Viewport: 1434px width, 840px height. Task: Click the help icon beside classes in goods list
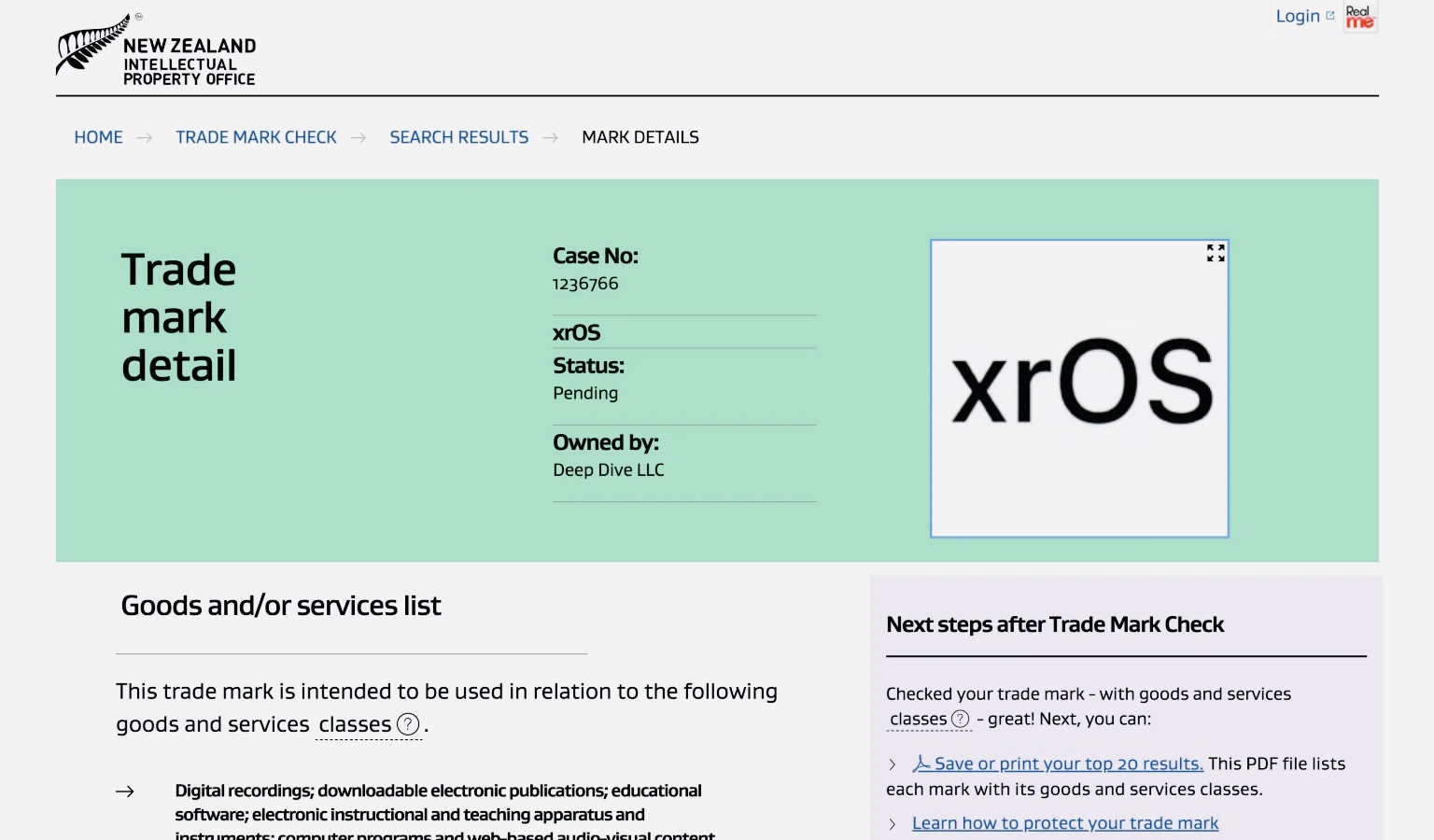pyautogui.click(x=408, y=724)
